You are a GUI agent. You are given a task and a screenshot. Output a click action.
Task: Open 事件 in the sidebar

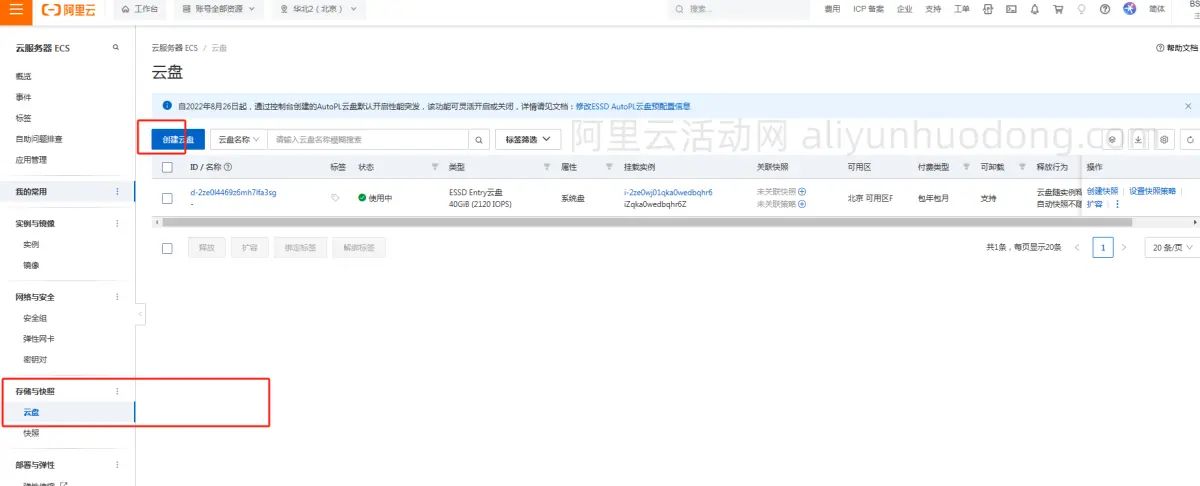click(x=24, y=97)
